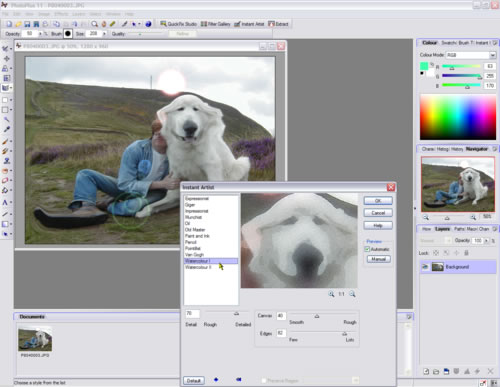Select the Paint and Ink style
The width and height of the screenshot is (500, 387).
tap(197, 236)
